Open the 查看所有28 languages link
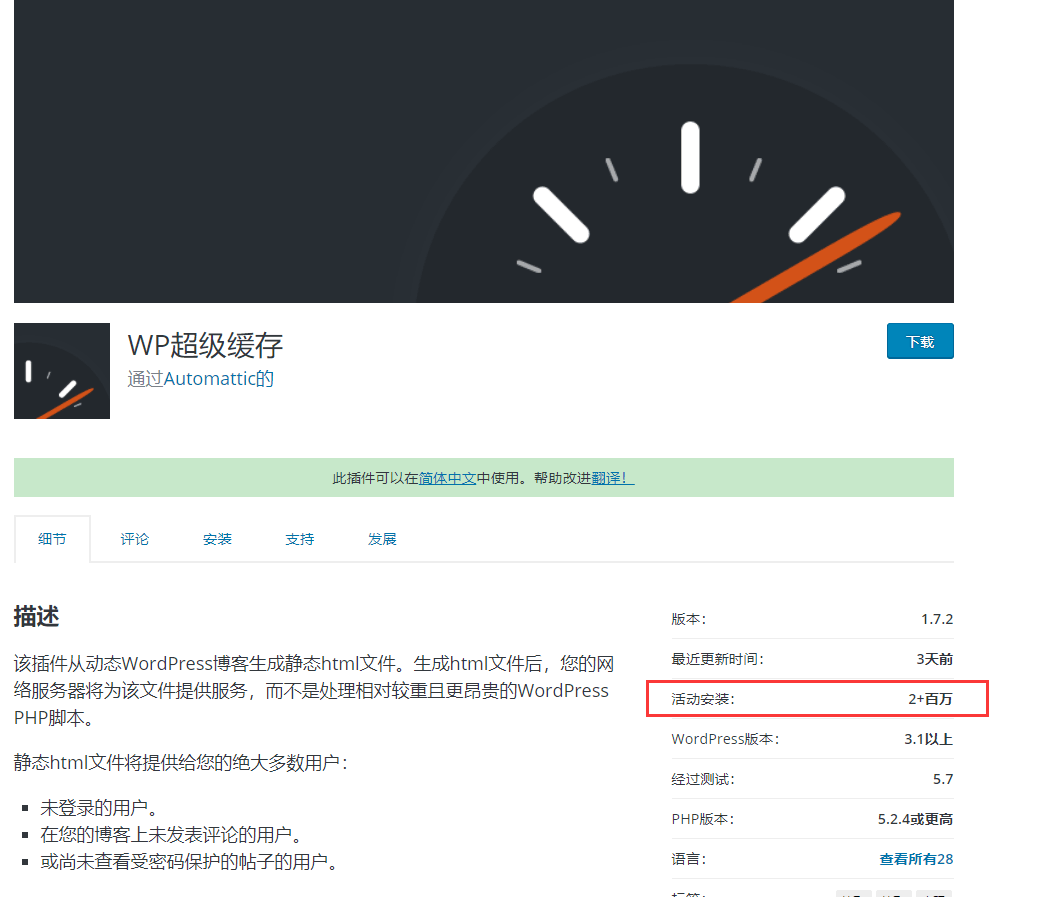 [916, 859]
